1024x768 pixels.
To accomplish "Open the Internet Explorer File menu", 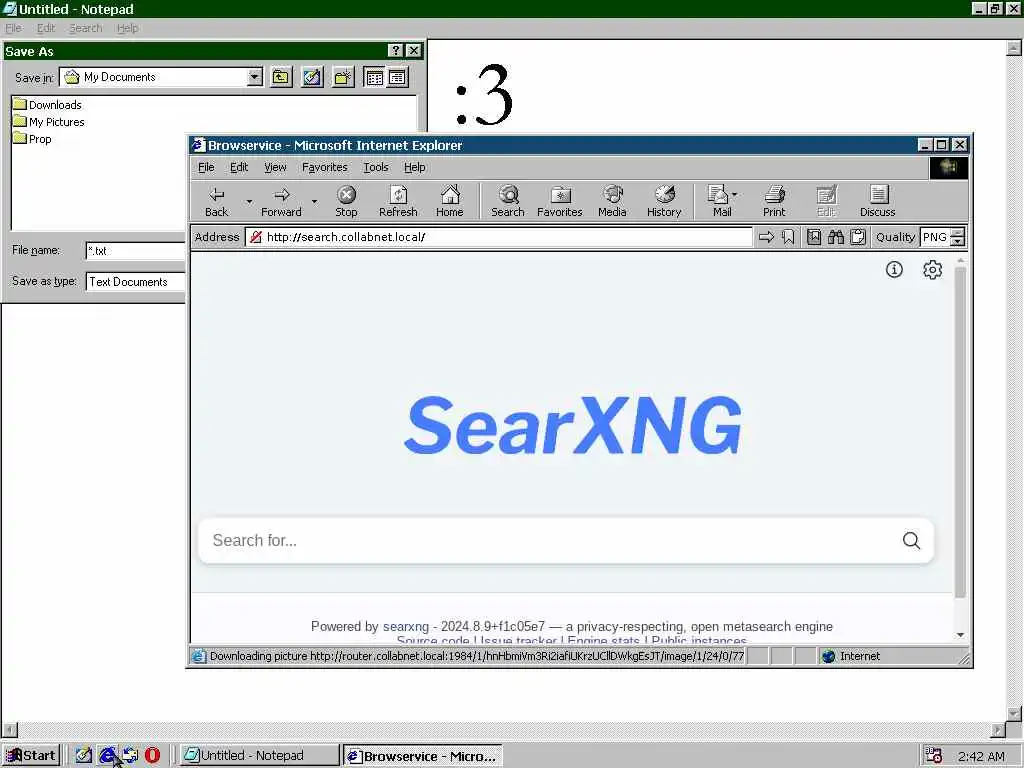I will 206,167.
